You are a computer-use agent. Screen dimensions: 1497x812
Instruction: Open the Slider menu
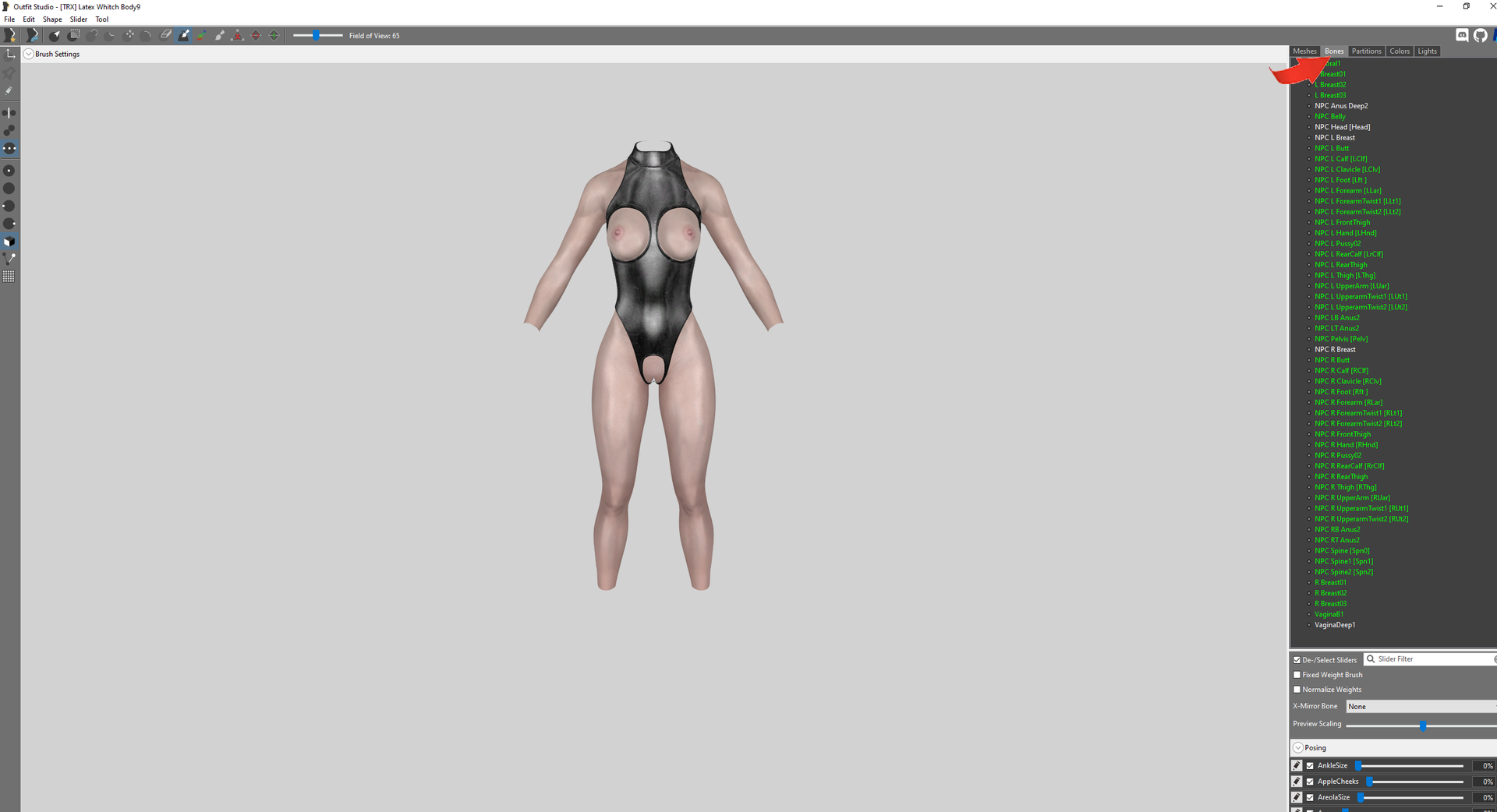click(79, 19)
